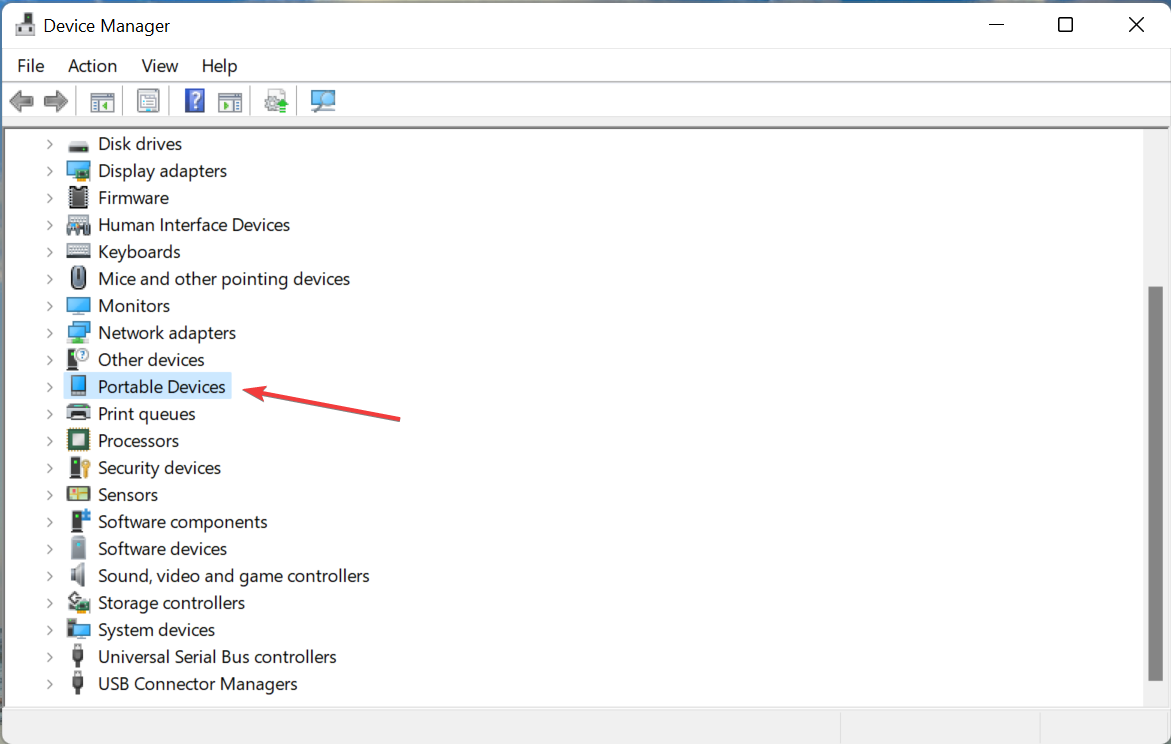Open the Help menu
The width and height of the screenshot is (1171, 744).
coord(220,66)
